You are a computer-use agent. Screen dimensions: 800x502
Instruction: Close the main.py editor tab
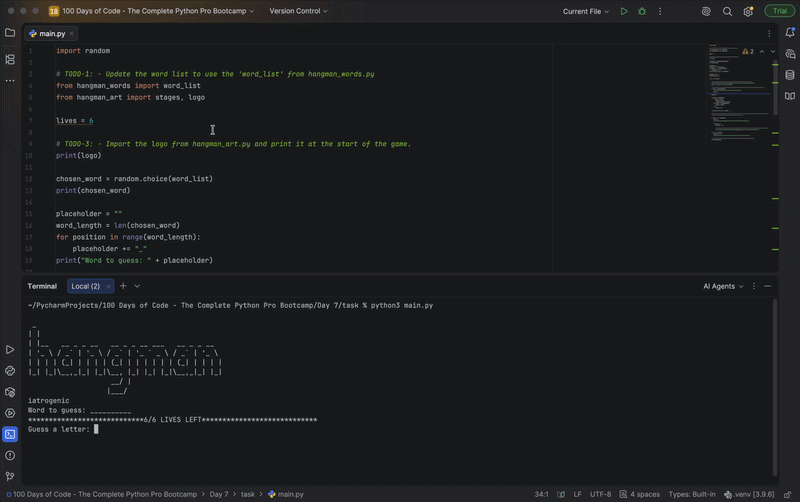point(71,34)
